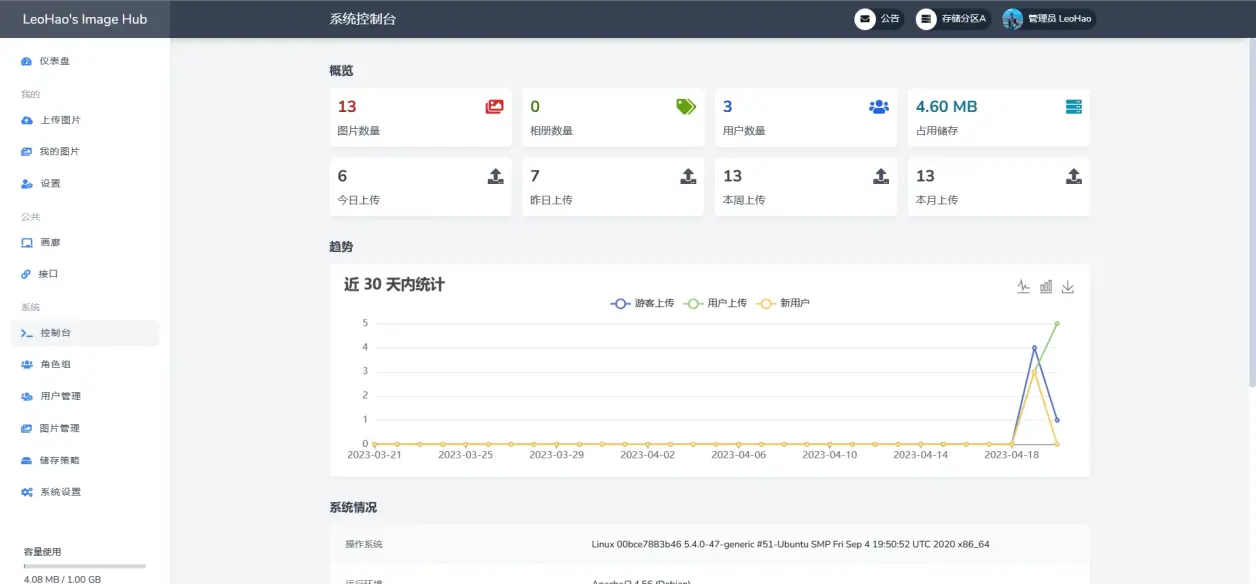Click the upload icon on 本周上传 card

(x=881, y=176)
